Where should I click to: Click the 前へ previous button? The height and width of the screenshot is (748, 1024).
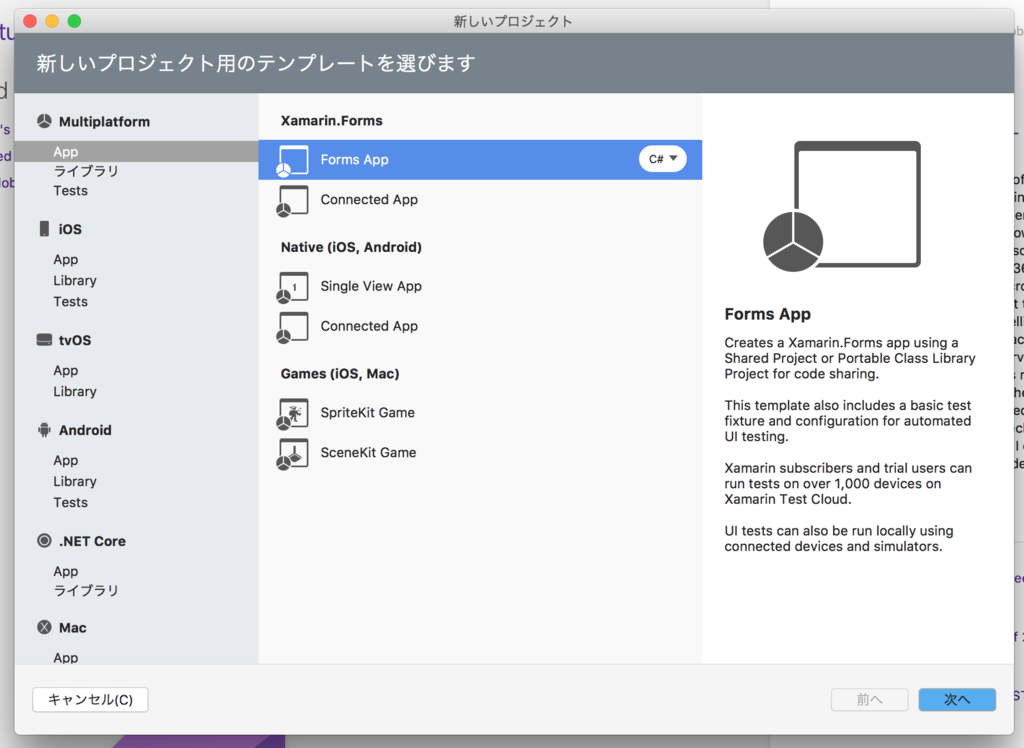pos(869,700)
